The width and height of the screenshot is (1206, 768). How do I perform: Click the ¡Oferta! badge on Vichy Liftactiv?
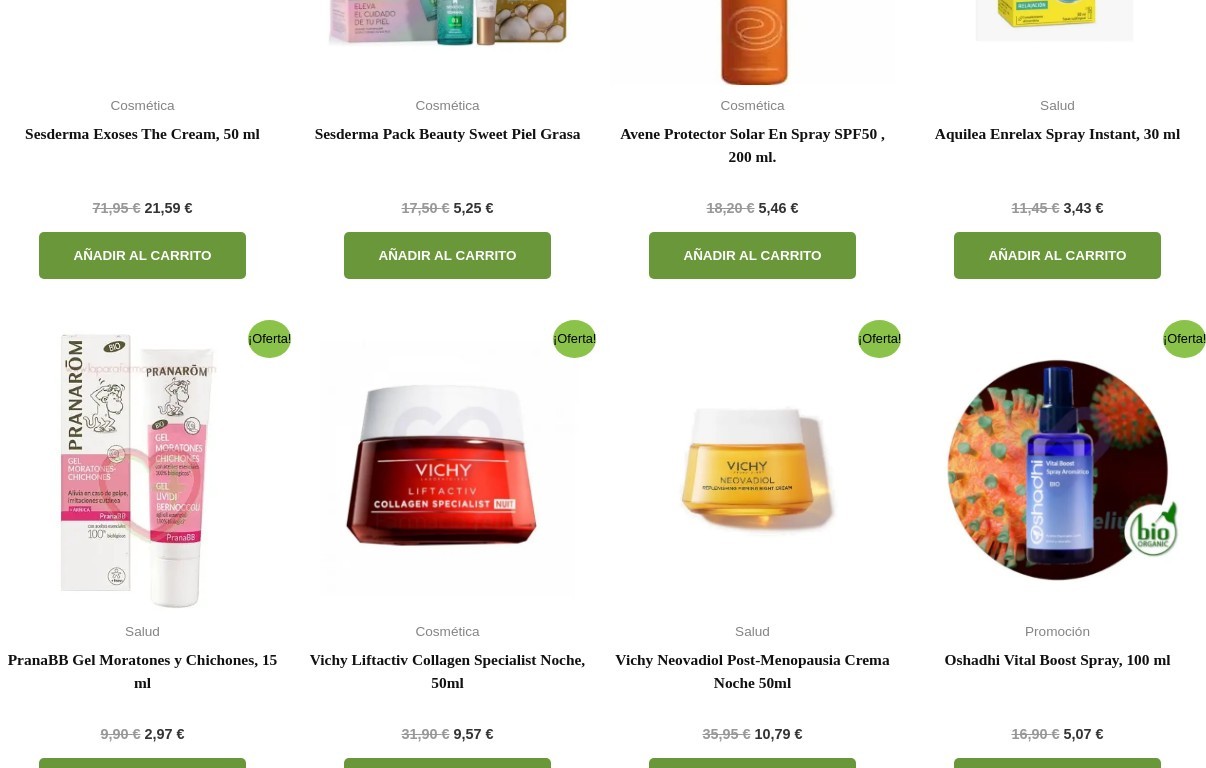pyautogui.click(x=574, y=339)
